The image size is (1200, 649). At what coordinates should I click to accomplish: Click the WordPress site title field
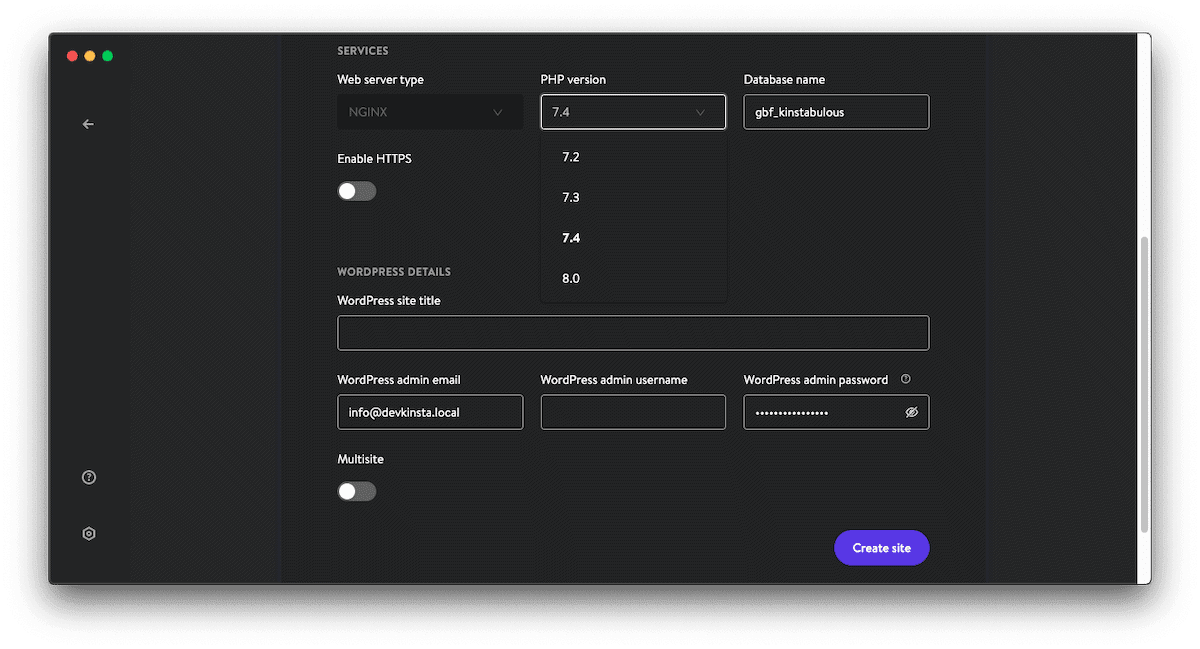point(632,332)
